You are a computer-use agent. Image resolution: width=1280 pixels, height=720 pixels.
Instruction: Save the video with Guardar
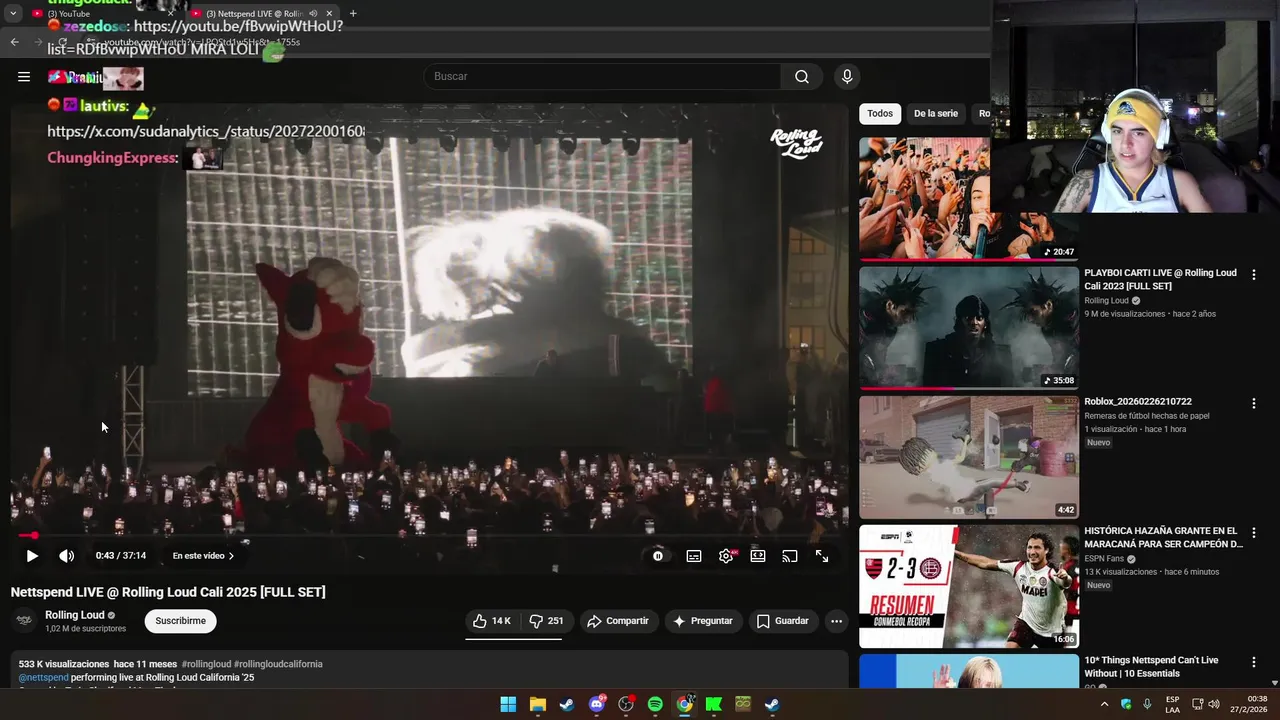(783, 621)
